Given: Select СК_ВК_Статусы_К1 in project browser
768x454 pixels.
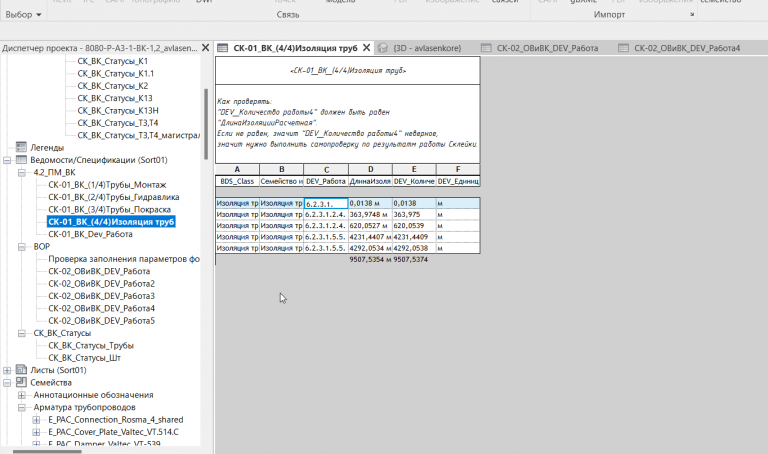Looking at the screenshot, I should pyautogui.click(x=112, y=61).
